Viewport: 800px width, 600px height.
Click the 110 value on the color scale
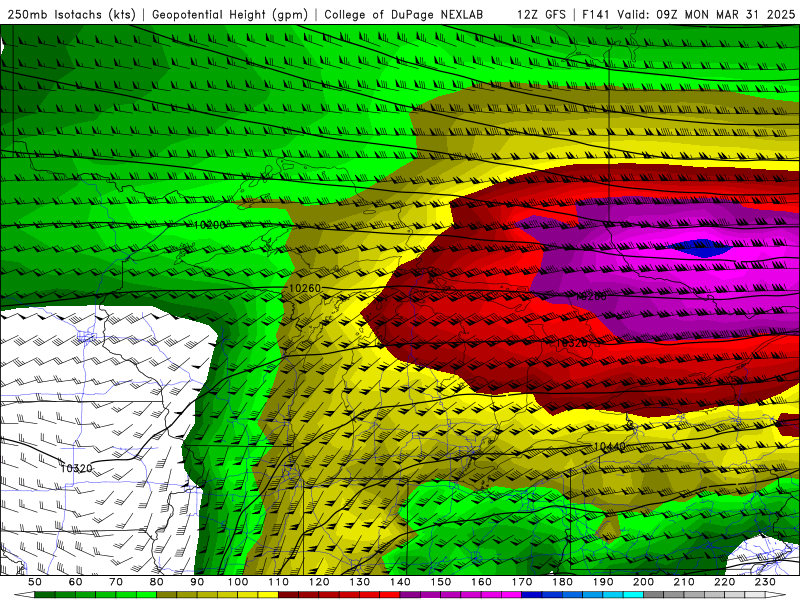[x=278, y=582]
